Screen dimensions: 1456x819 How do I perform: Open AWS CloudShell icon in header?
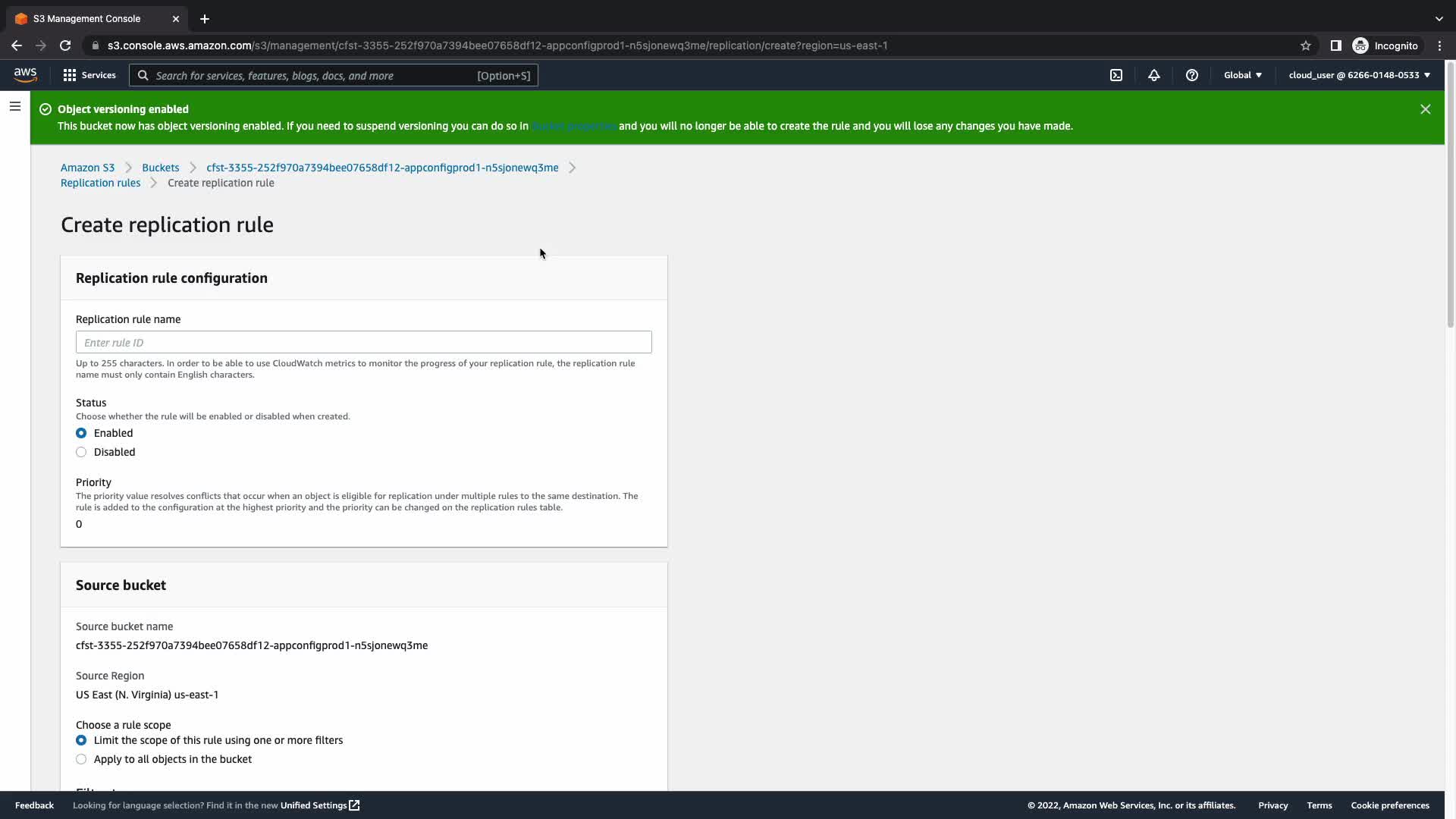pyautogui.click(x=1116, y=75)
